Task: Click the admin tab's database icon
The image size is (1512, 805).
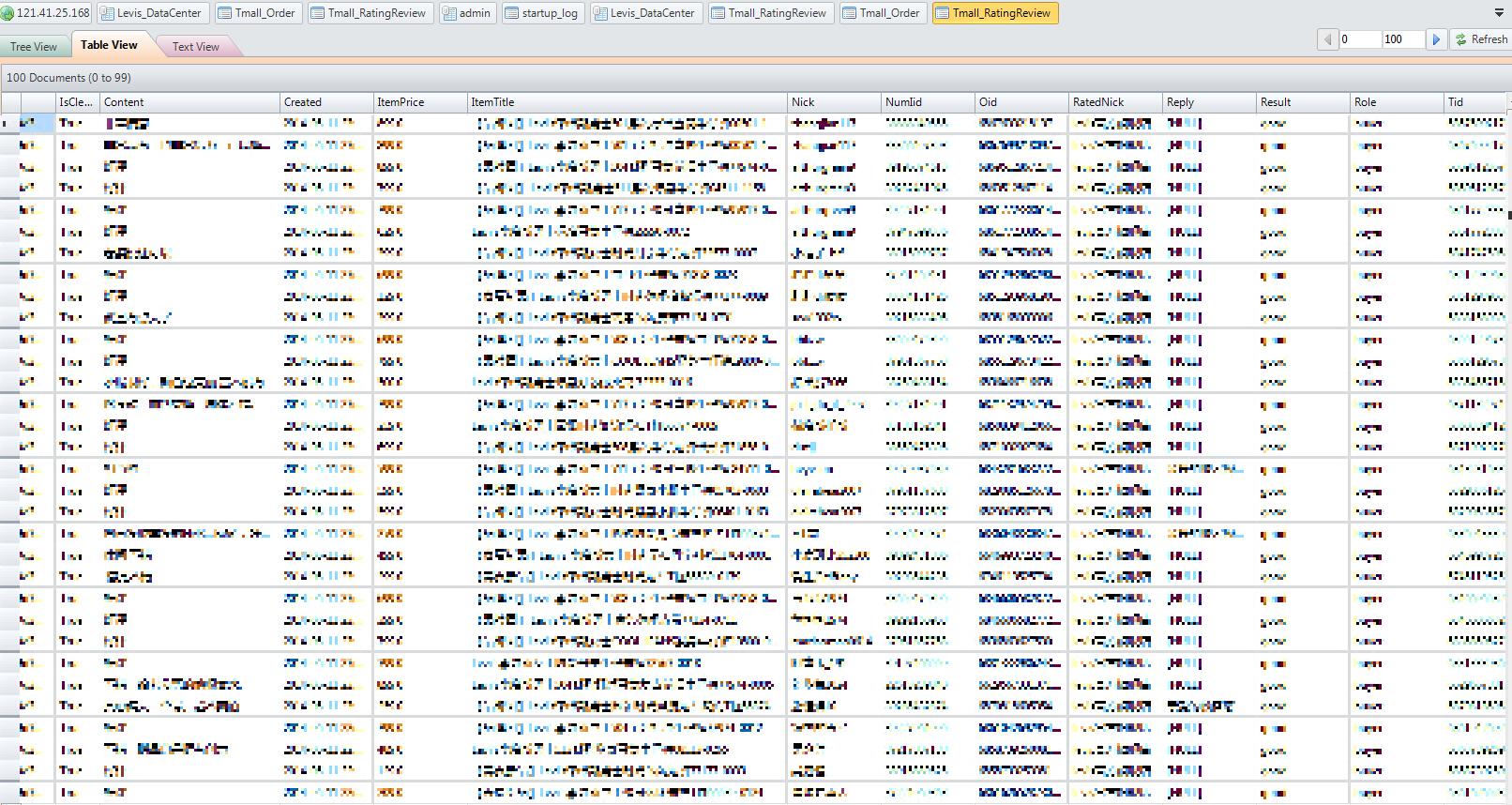Action: tap(449, 13)
